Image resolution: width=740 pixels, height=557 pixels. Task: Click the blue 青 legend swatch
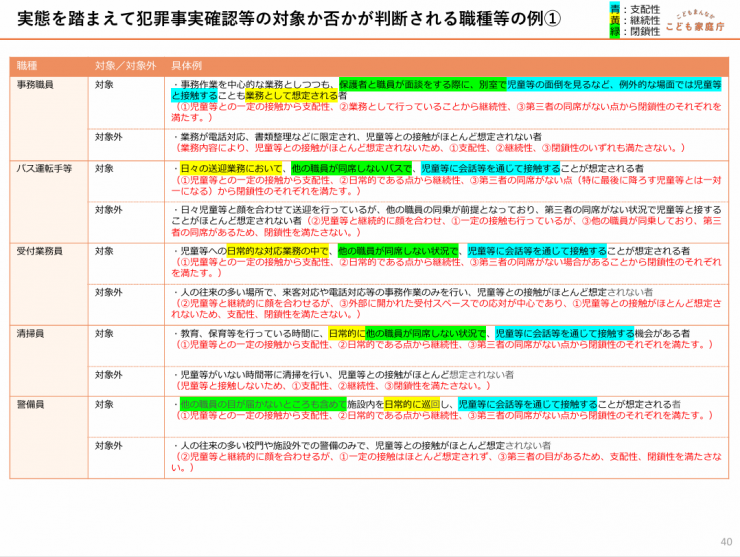614,9
